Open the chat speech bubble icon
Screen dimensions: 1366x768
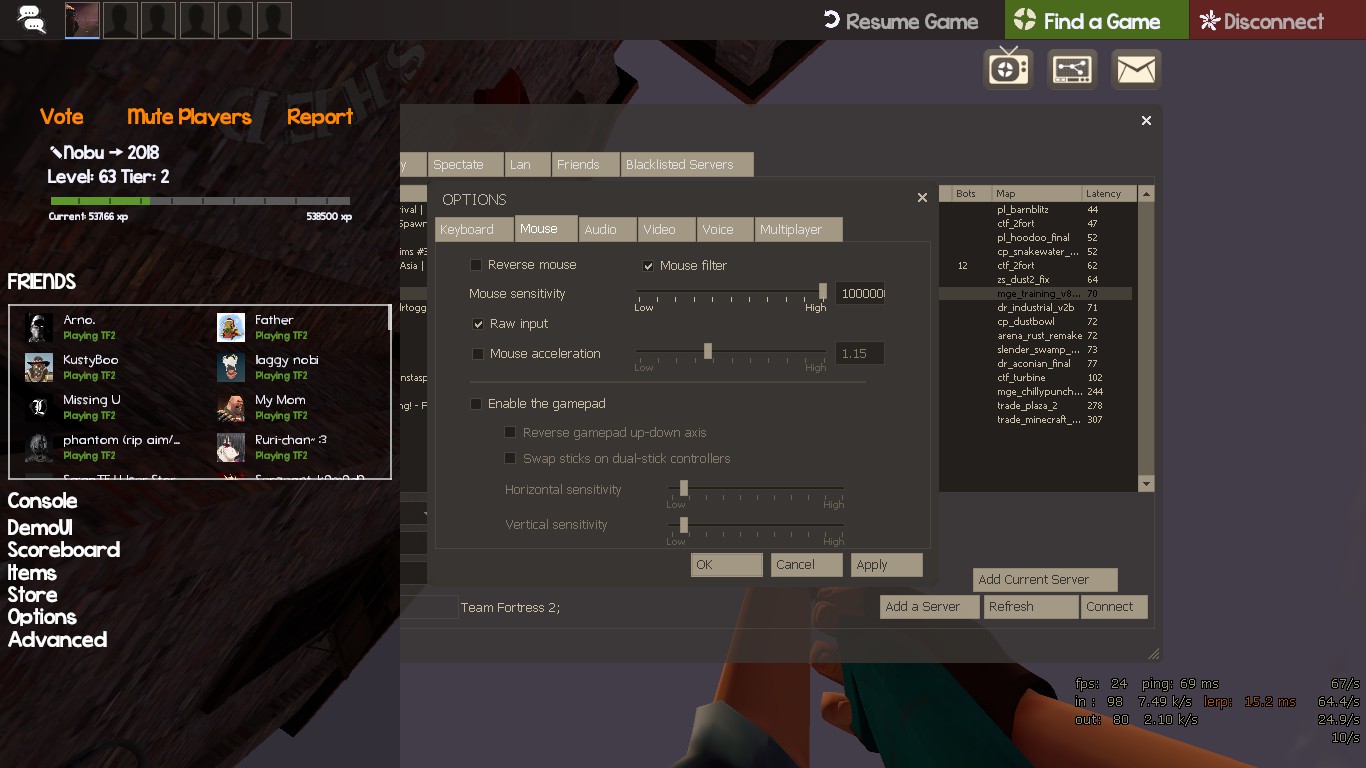pos(32,19)
